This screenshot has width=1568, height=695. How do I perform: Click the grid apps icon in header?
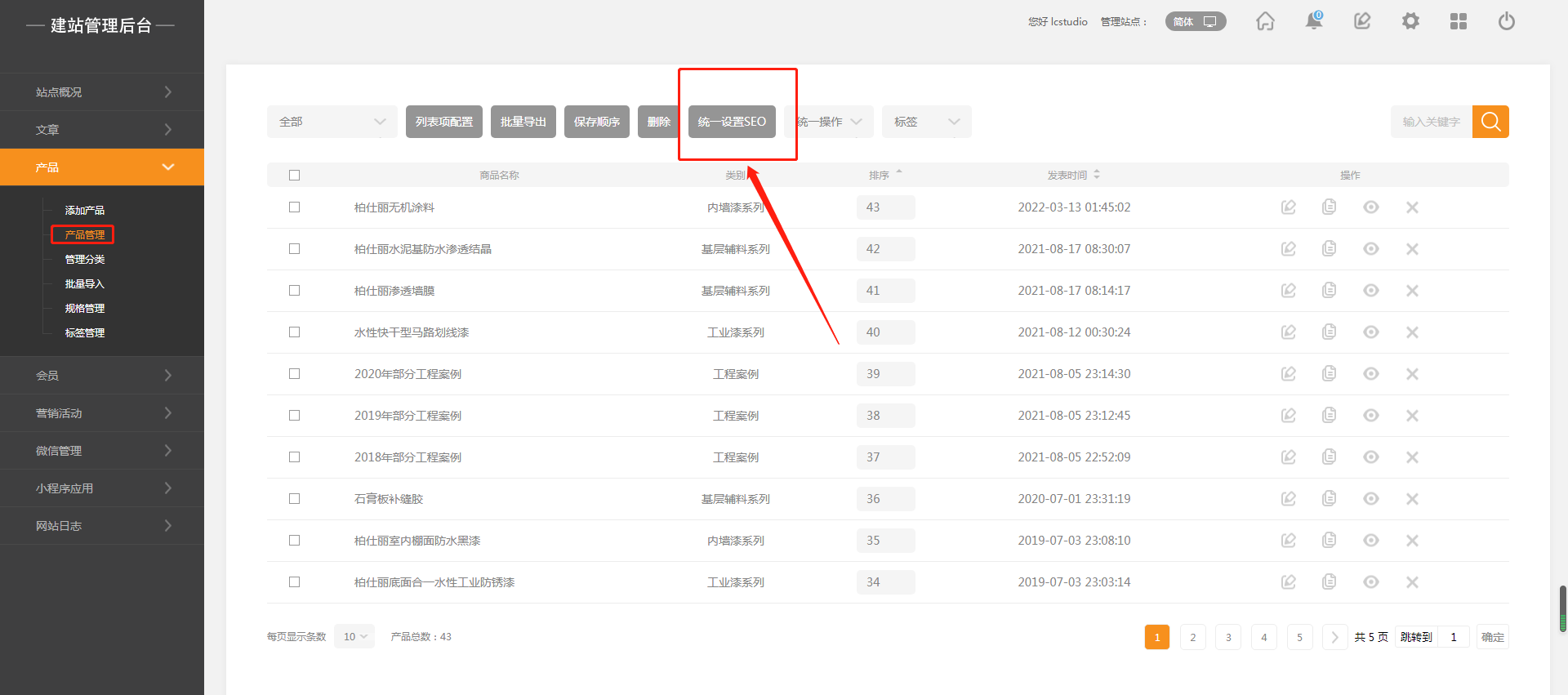pos(1458,21)
